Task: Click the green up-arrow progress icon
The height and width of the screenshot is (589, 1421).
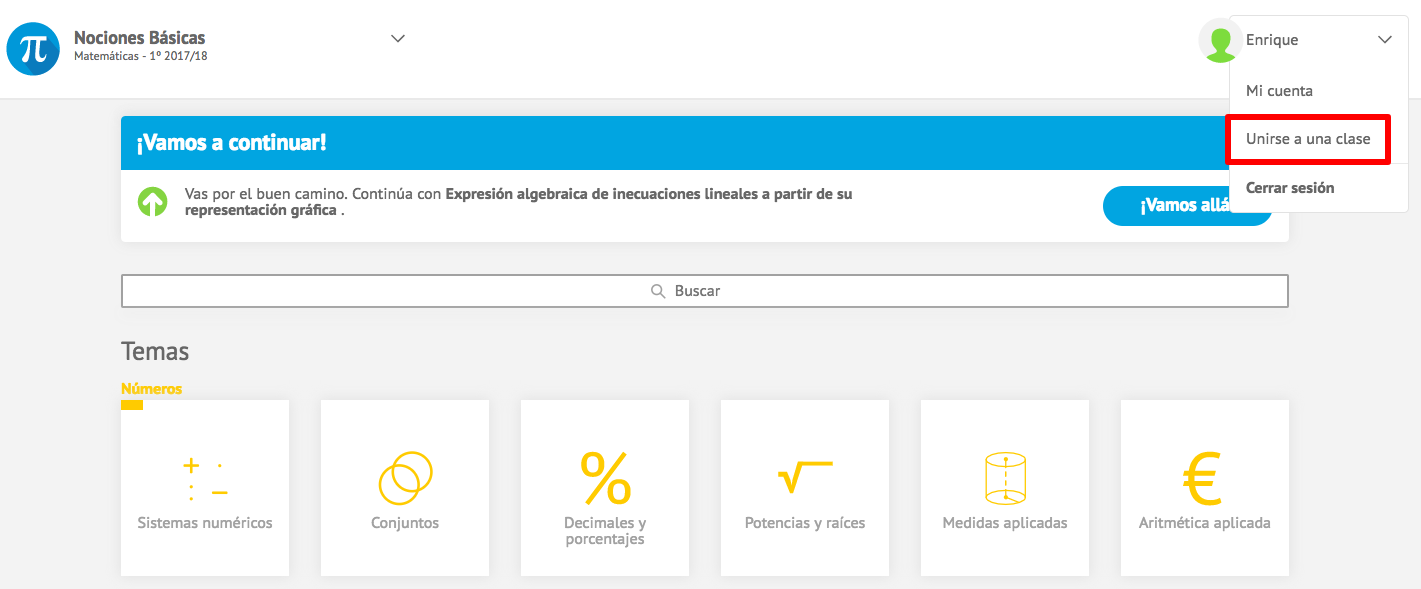Action: 152,203
